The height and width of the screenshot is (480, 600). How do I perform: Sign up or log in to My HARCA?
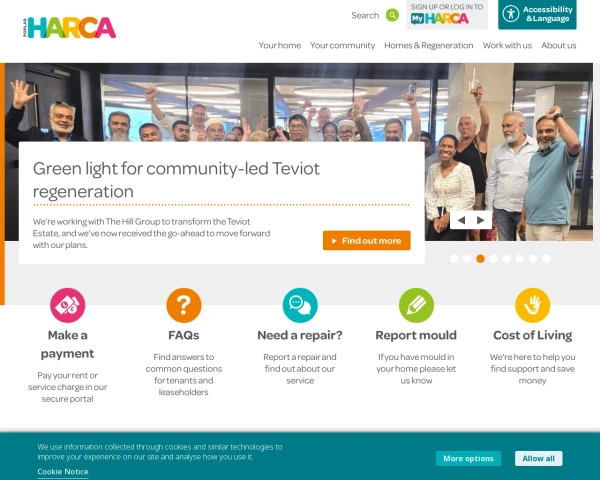447,15
